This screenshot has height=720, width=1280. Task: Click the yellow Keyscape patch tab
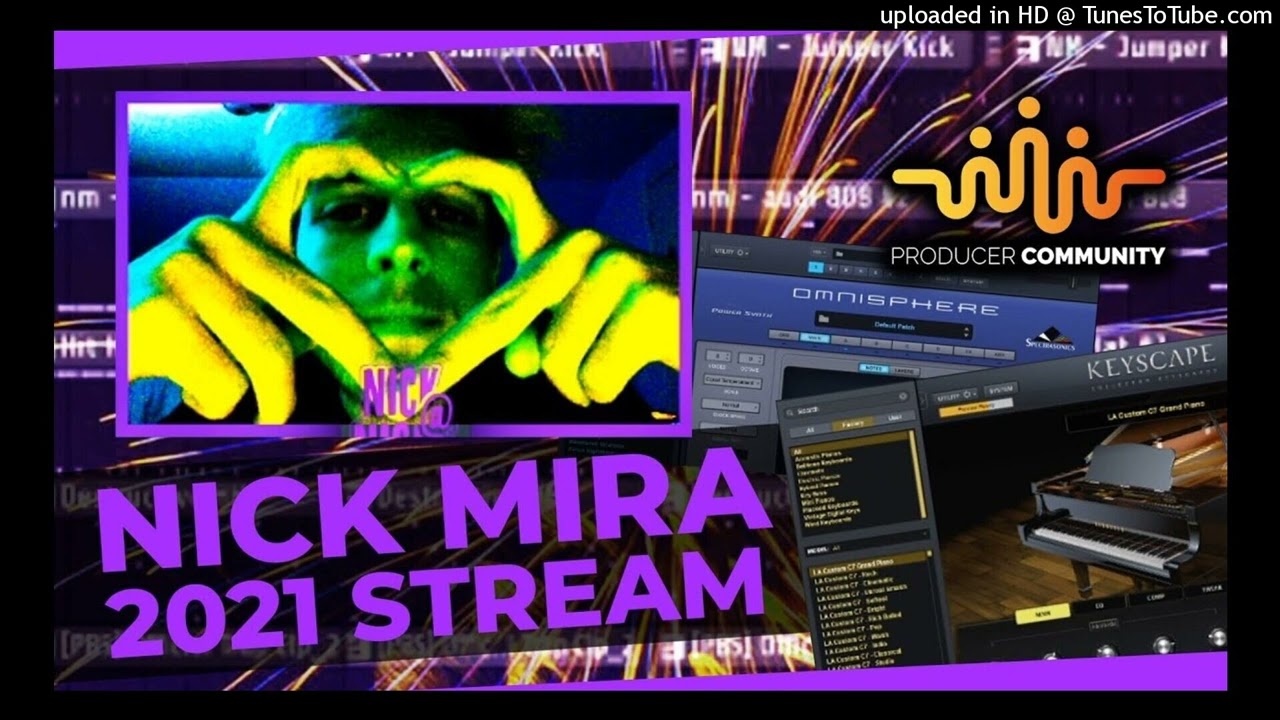pyautogui.click(x=976, y=408)
